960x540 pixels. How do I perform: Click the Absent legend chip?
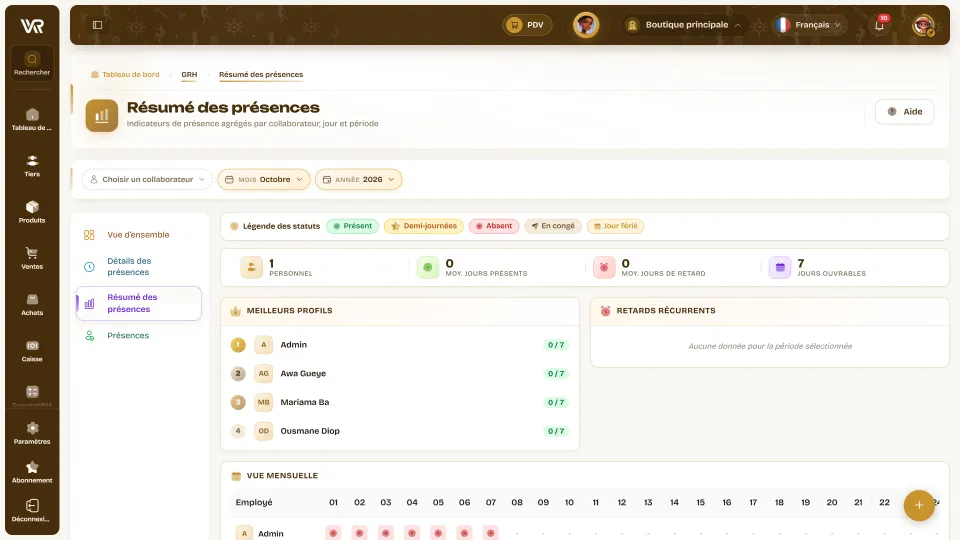(494, 226)
